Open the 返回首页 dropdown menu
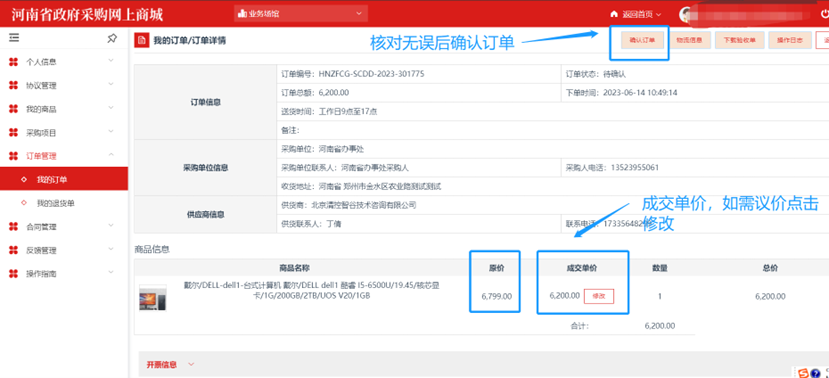Viewport: 829px width, 378px height. 636,14
